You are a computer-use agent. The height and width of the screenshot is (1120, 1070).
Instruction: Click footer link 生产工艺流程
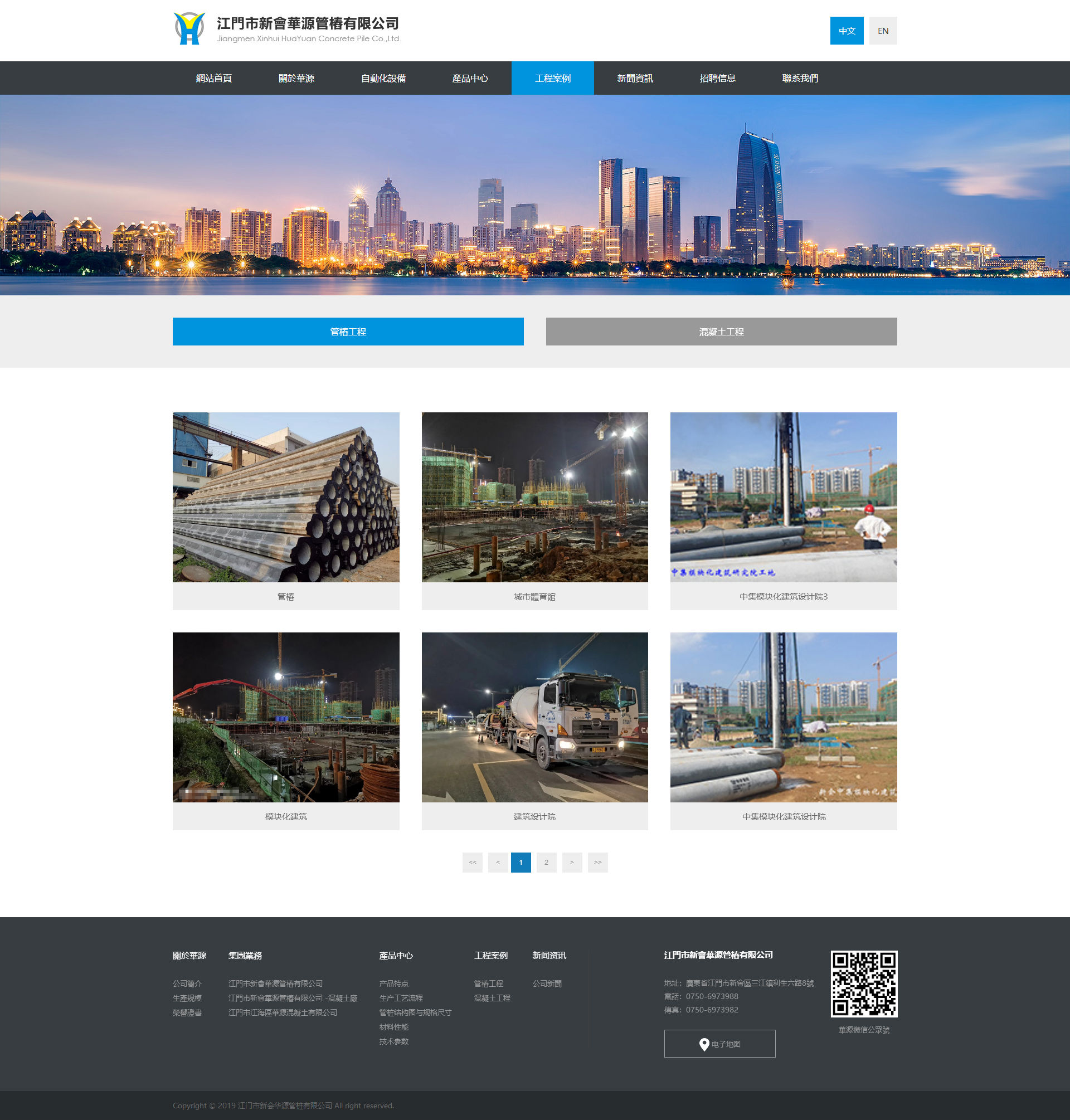pos(401,998)
